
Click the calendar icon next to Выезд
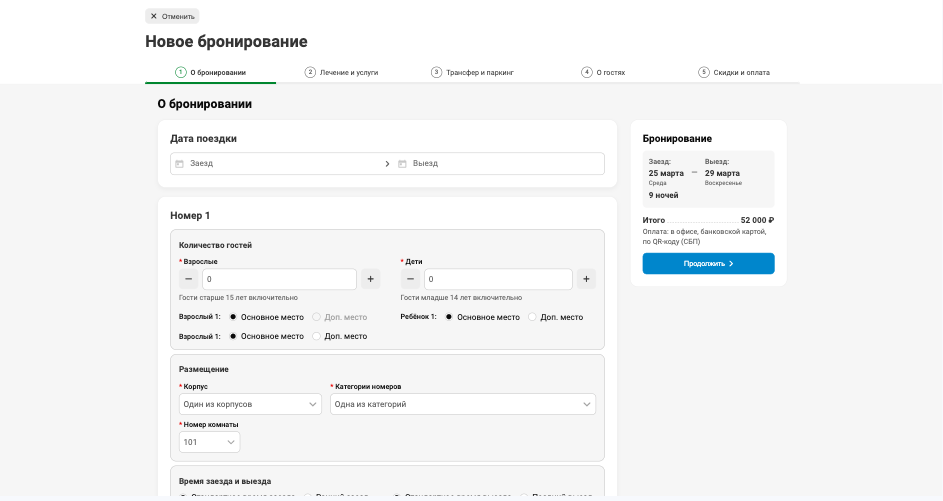tap(402, 164)
